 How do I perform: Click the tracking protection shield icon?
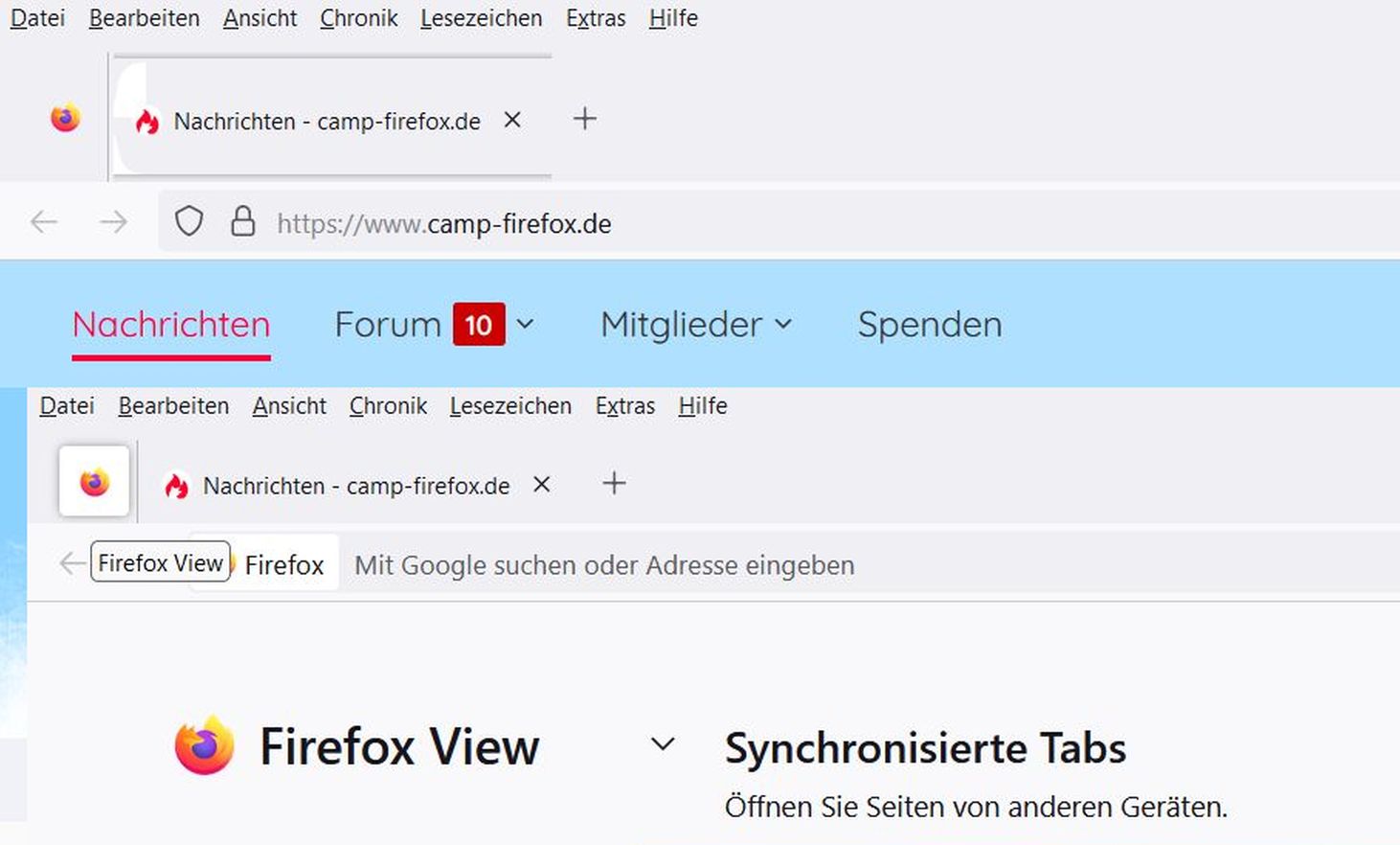189,222
